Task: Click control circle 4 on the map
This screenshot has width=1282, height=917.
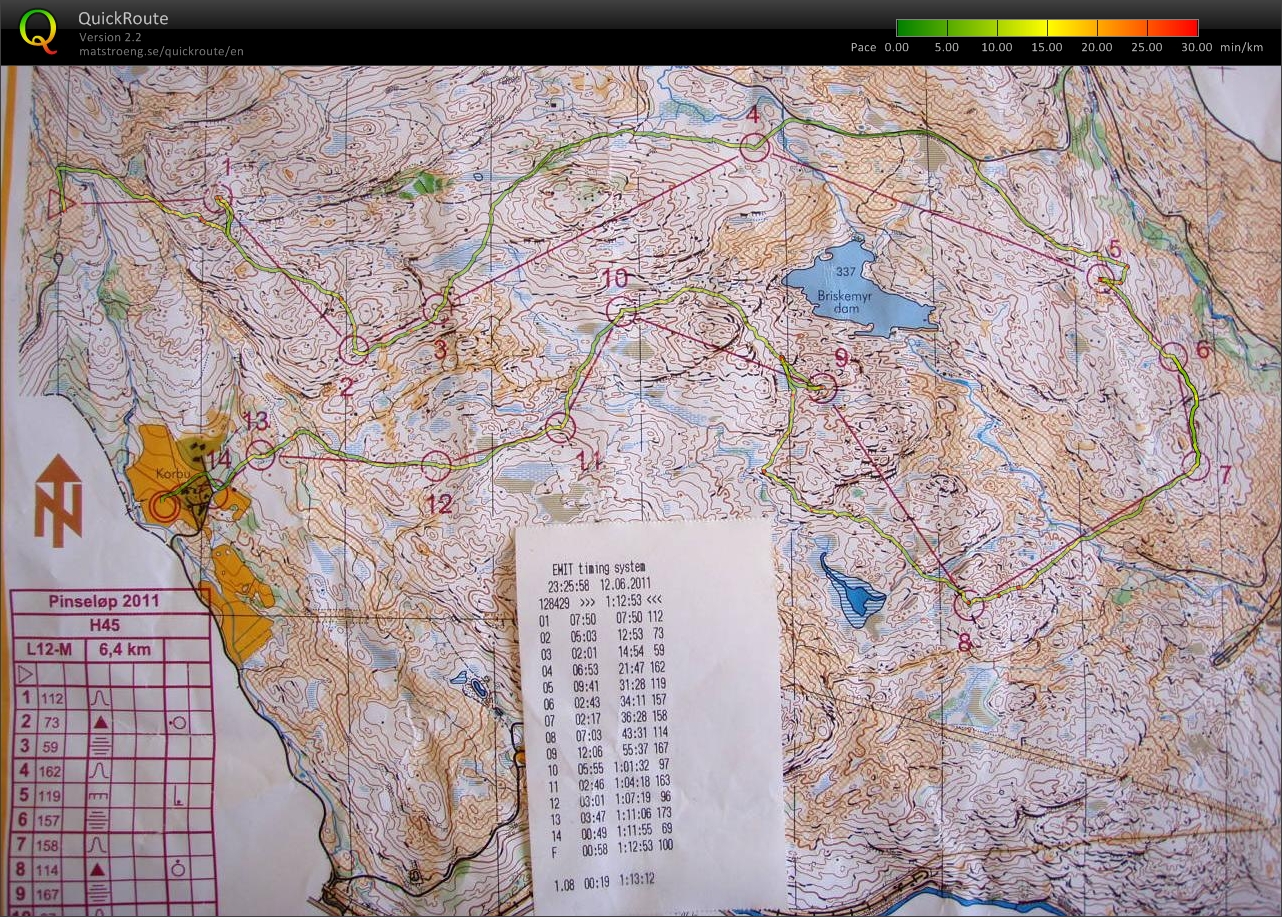Action: pyautogui.click(x=754, y=148)
